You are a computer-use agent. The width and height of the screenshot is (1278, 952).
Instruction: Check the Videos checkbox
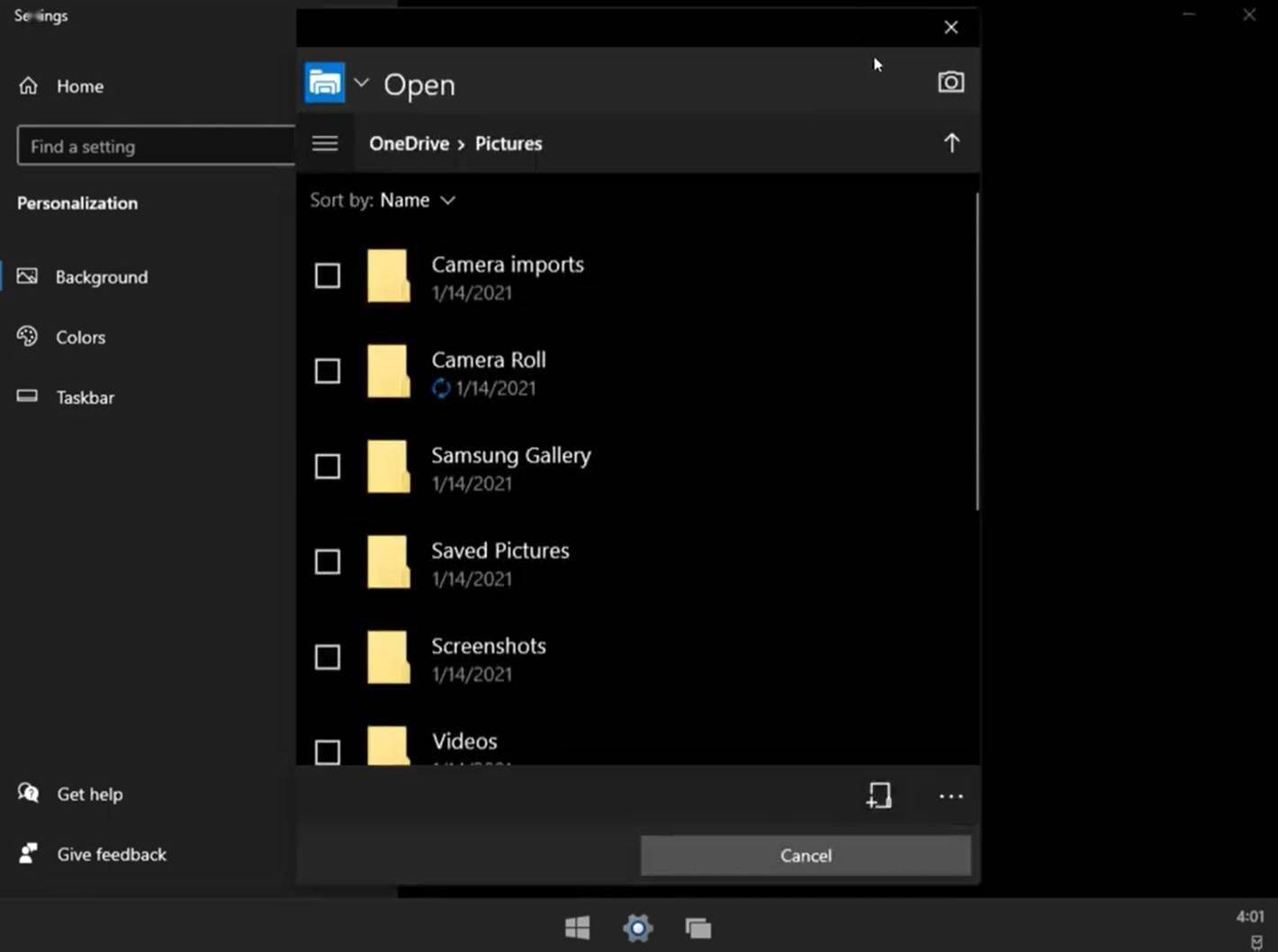click(x=328, y=751)
